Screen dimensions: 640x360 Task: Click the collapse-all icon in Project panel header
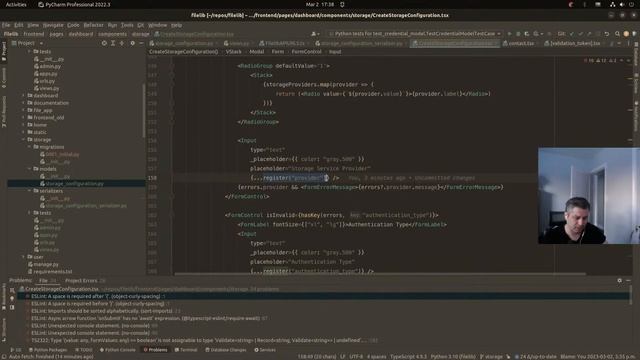click(x=122, y=43)
